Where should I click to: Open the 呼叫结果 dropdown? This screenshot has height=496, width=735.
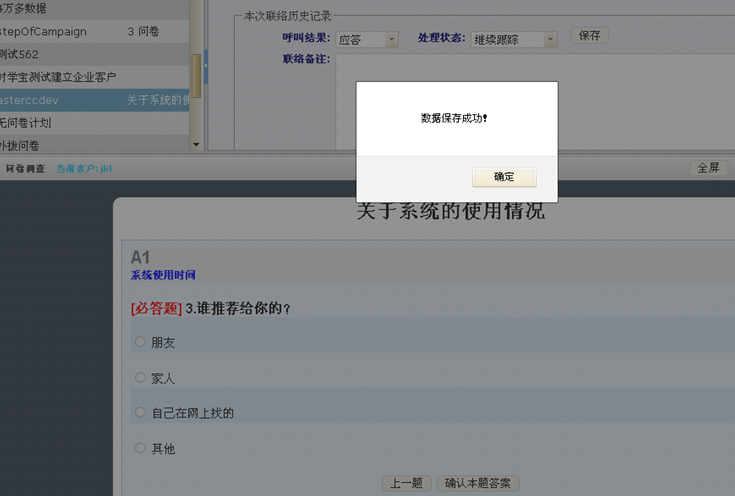coord(391,40)
